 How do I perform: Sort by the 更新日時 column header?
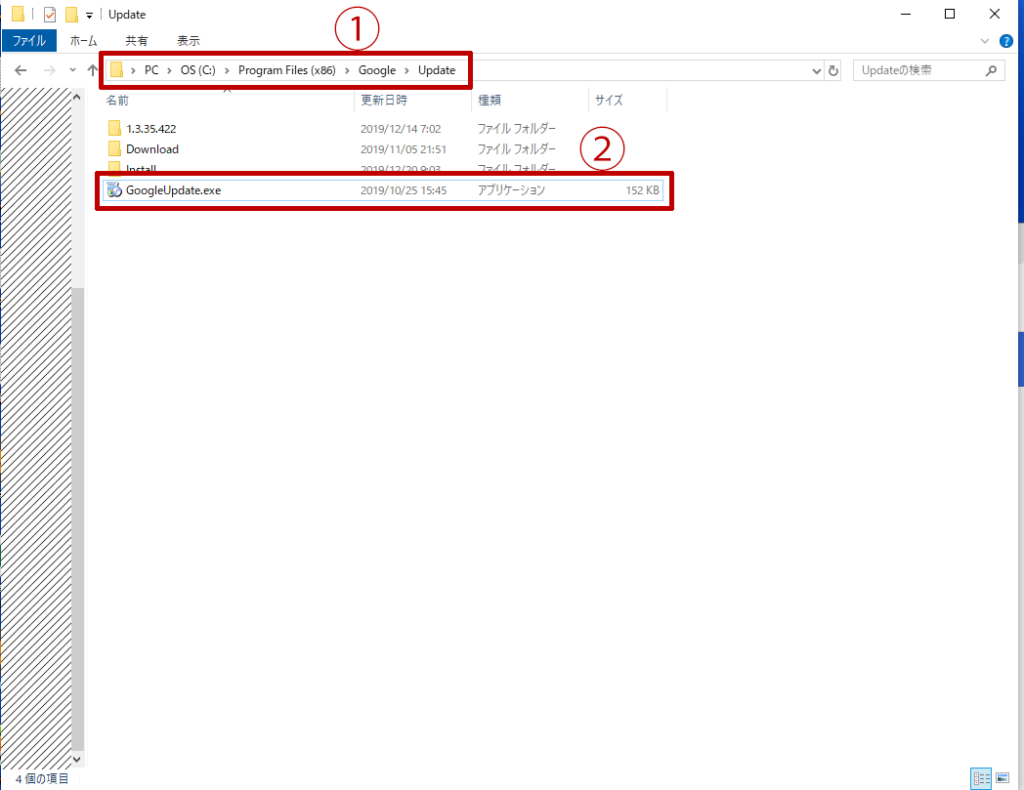pos(384,100)
